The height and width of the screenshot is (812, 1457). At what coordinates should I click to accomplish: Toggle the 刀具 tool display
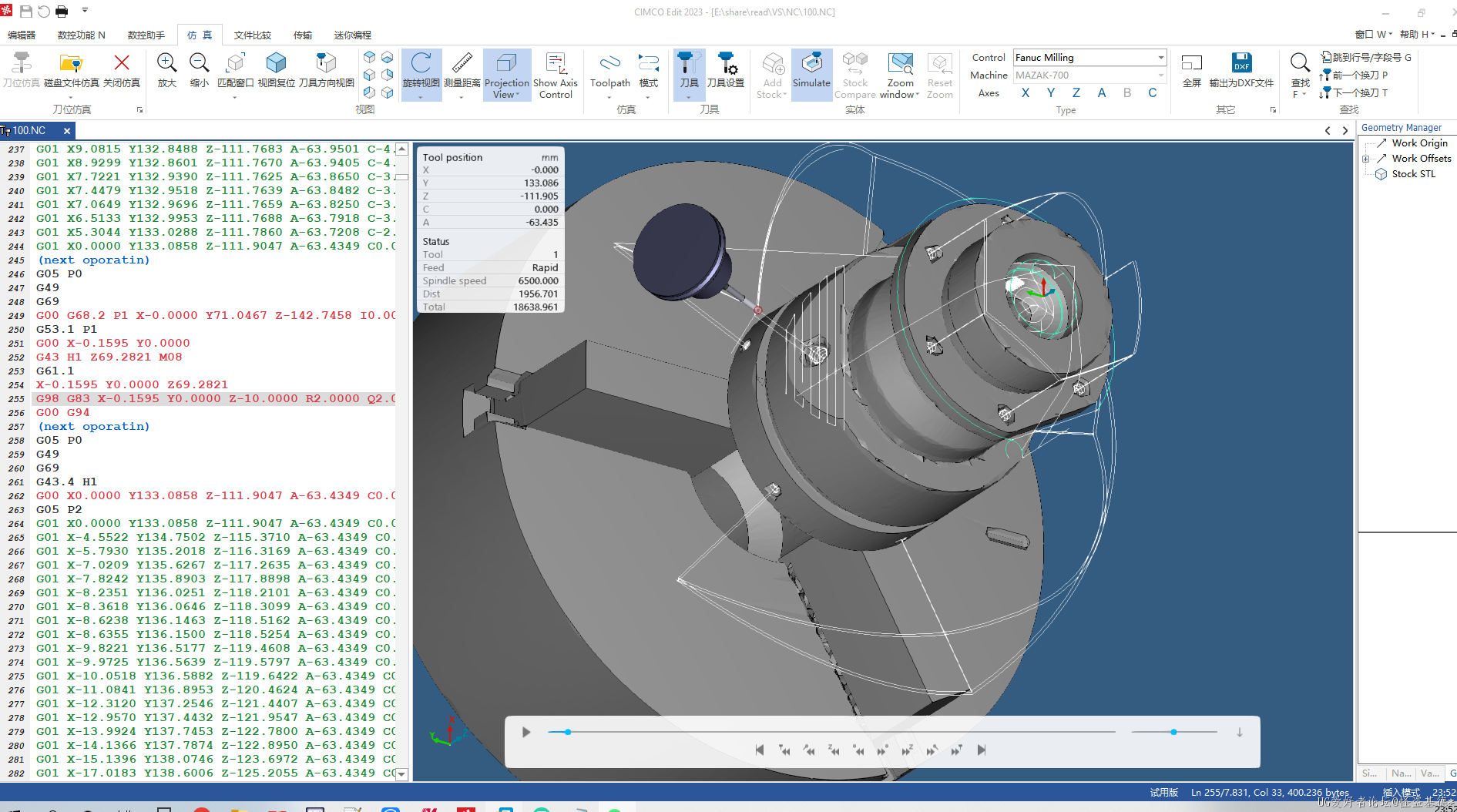coord(689,70)
